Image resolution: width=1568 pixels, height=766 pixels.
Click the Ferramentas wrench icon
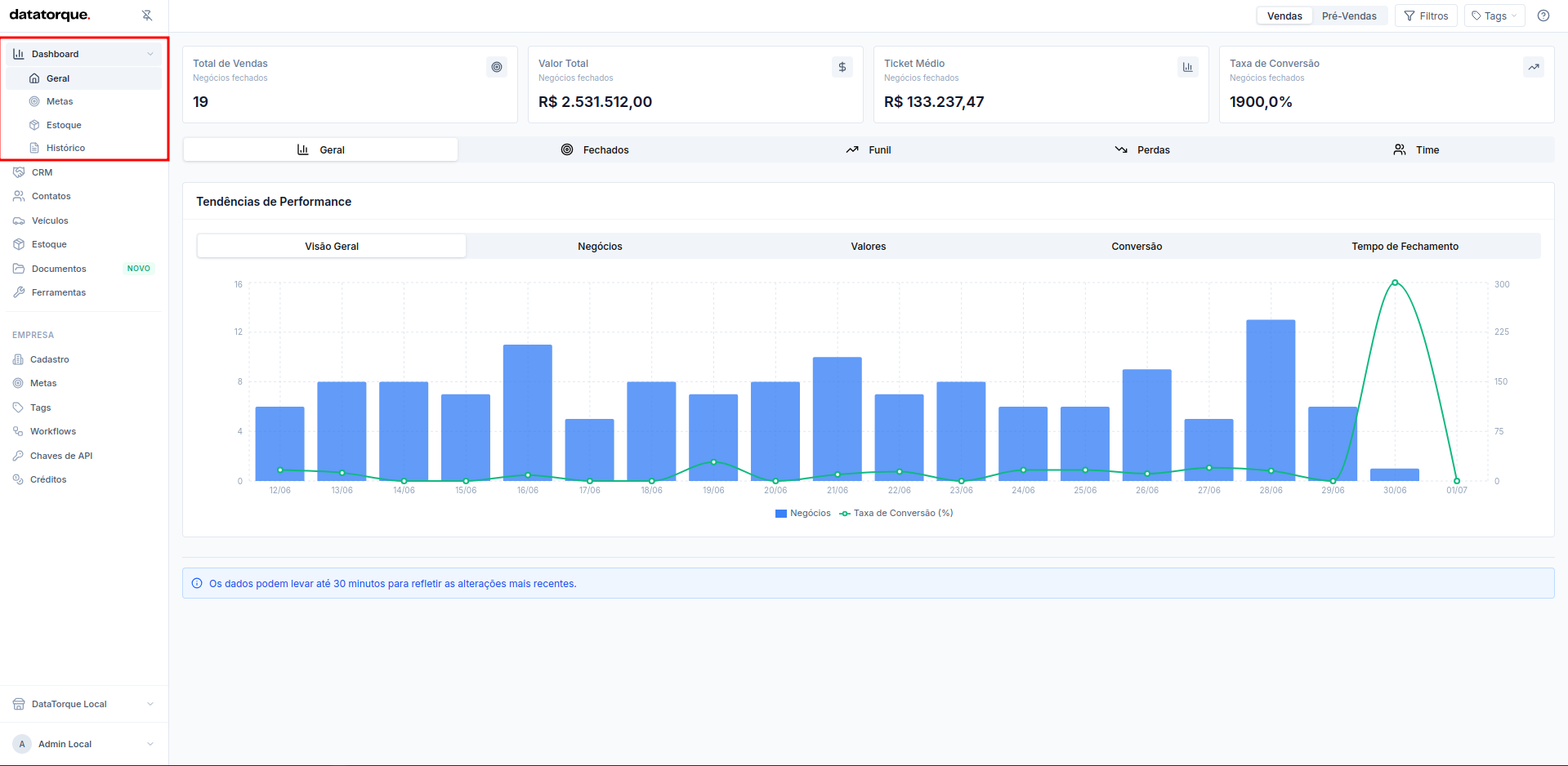[19, 292]
